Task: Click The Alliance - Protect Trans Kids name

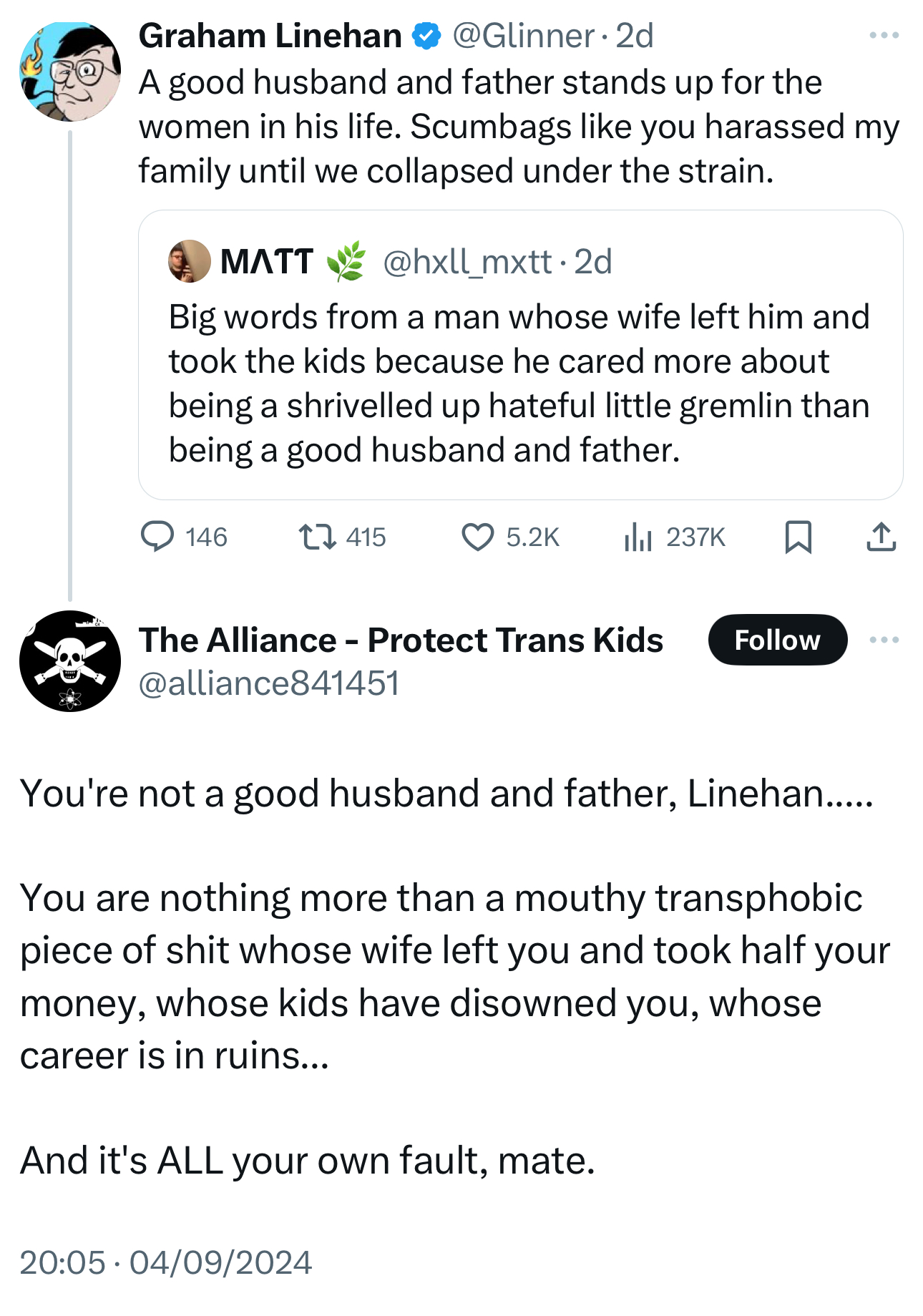Action: 401,640
